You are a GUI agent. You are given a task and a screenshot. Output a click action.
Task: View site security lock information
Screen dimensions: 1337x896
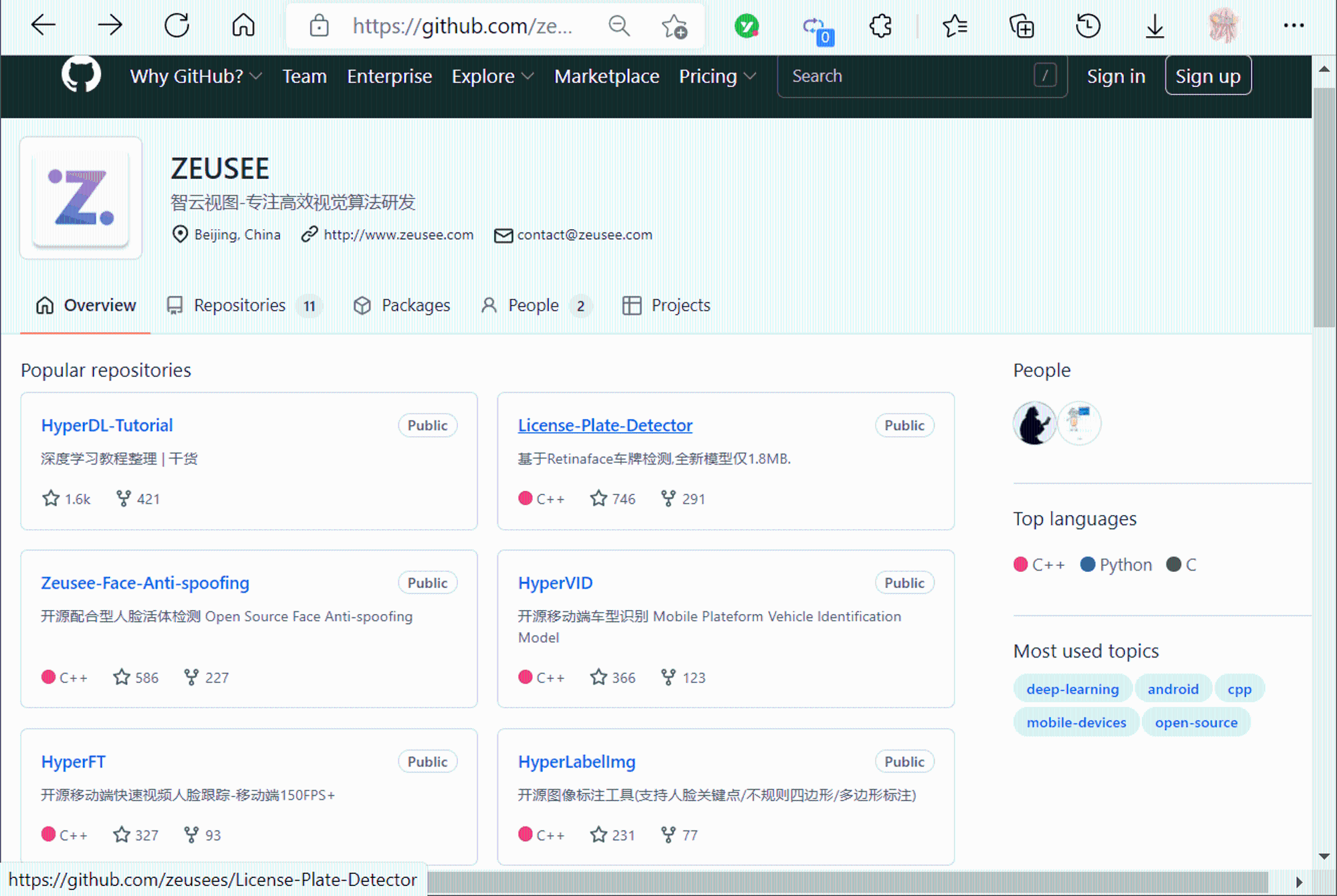point(319,26)
